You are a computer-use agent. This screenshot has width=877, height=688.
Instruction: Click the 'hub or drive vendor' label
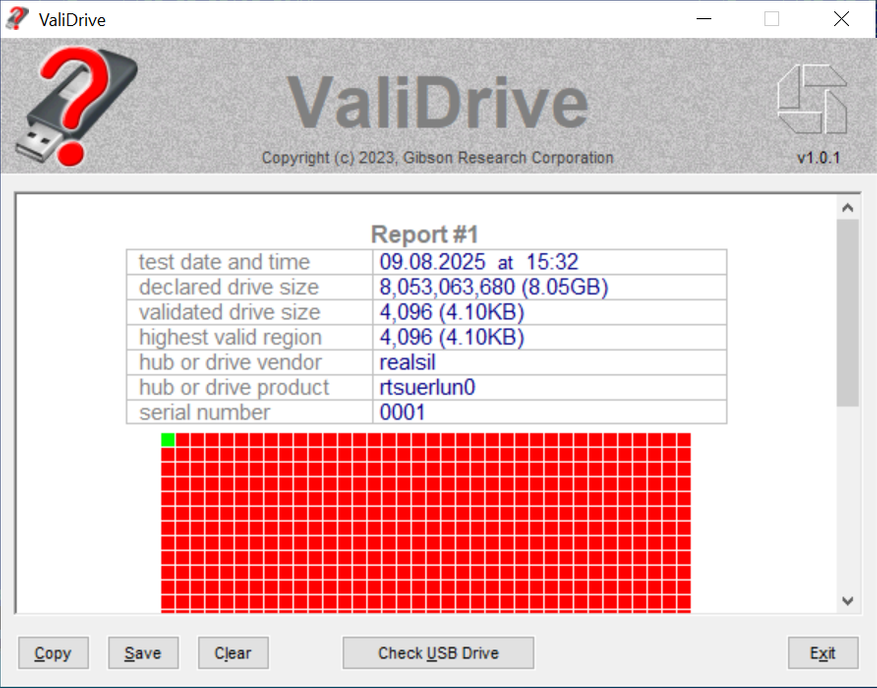230,362
